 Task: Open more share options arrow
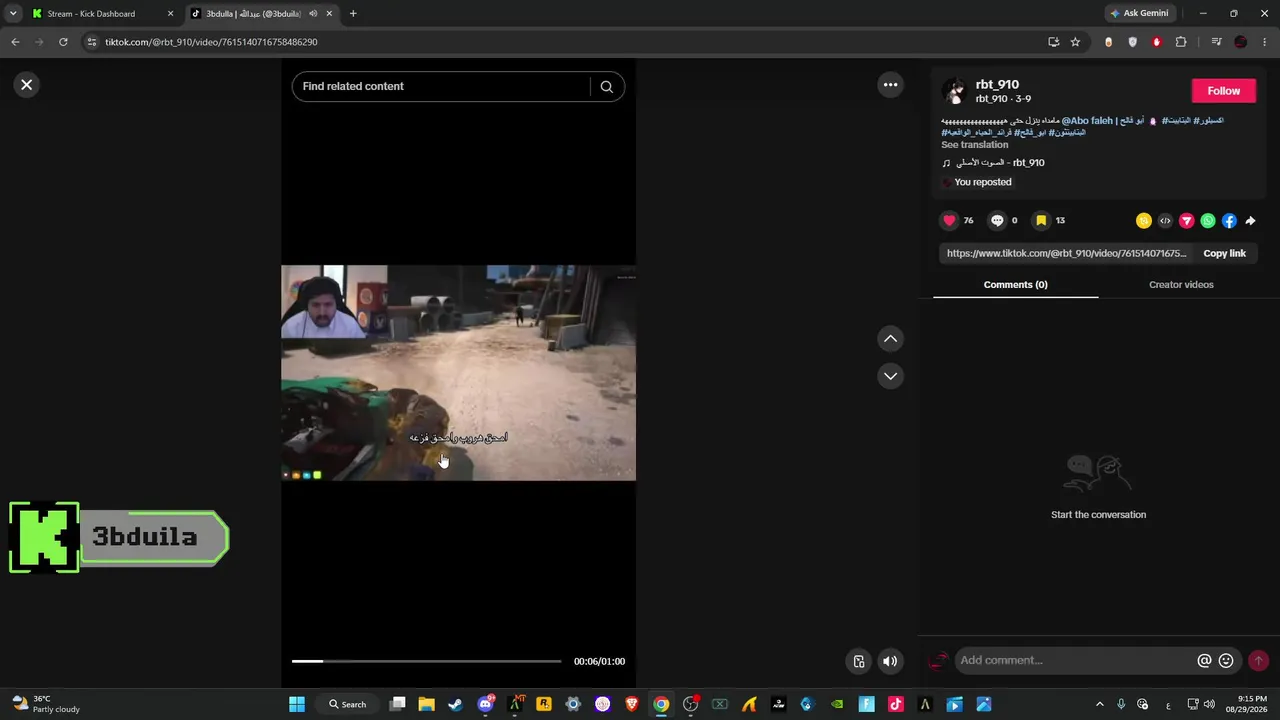pos(1250,221)
